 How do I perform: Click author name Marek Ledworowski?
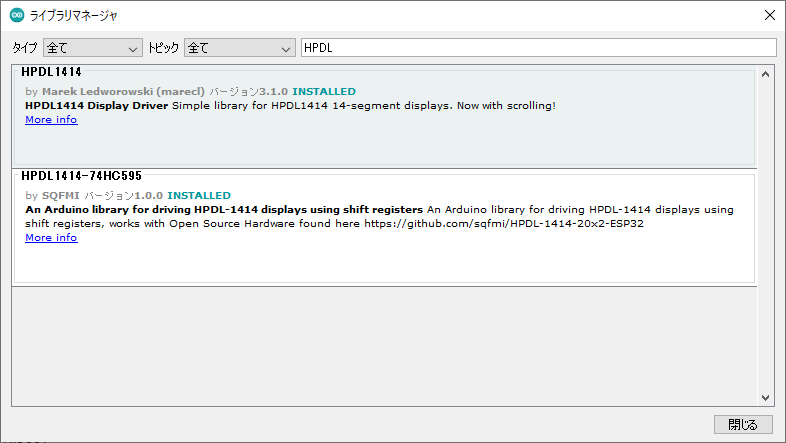coord(98,92)
